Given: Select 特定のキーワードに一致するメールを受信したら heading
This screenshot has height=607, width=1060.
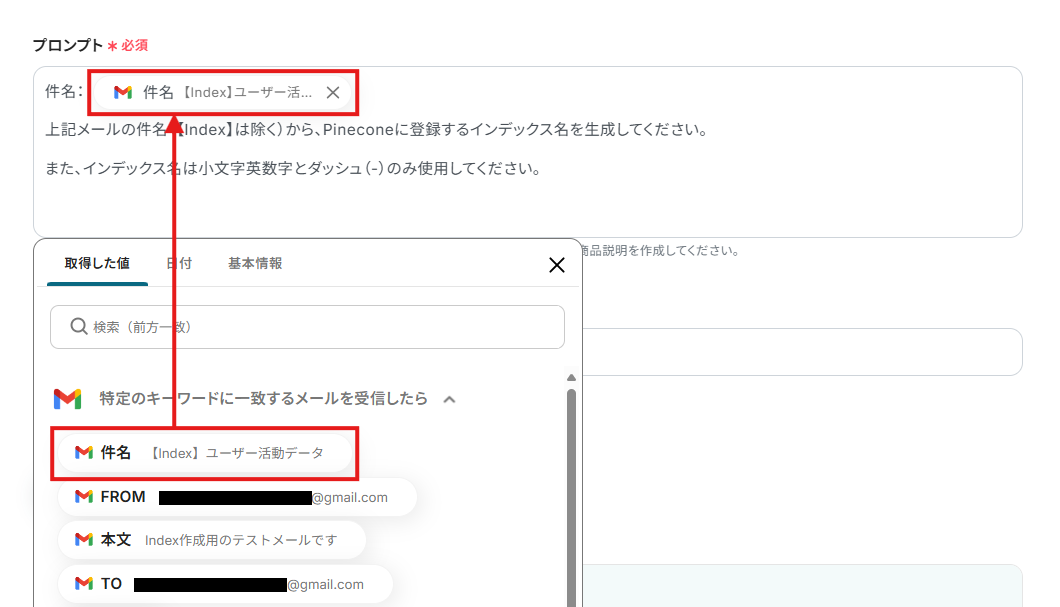Looking at the screenshot, I should (263, 399).
